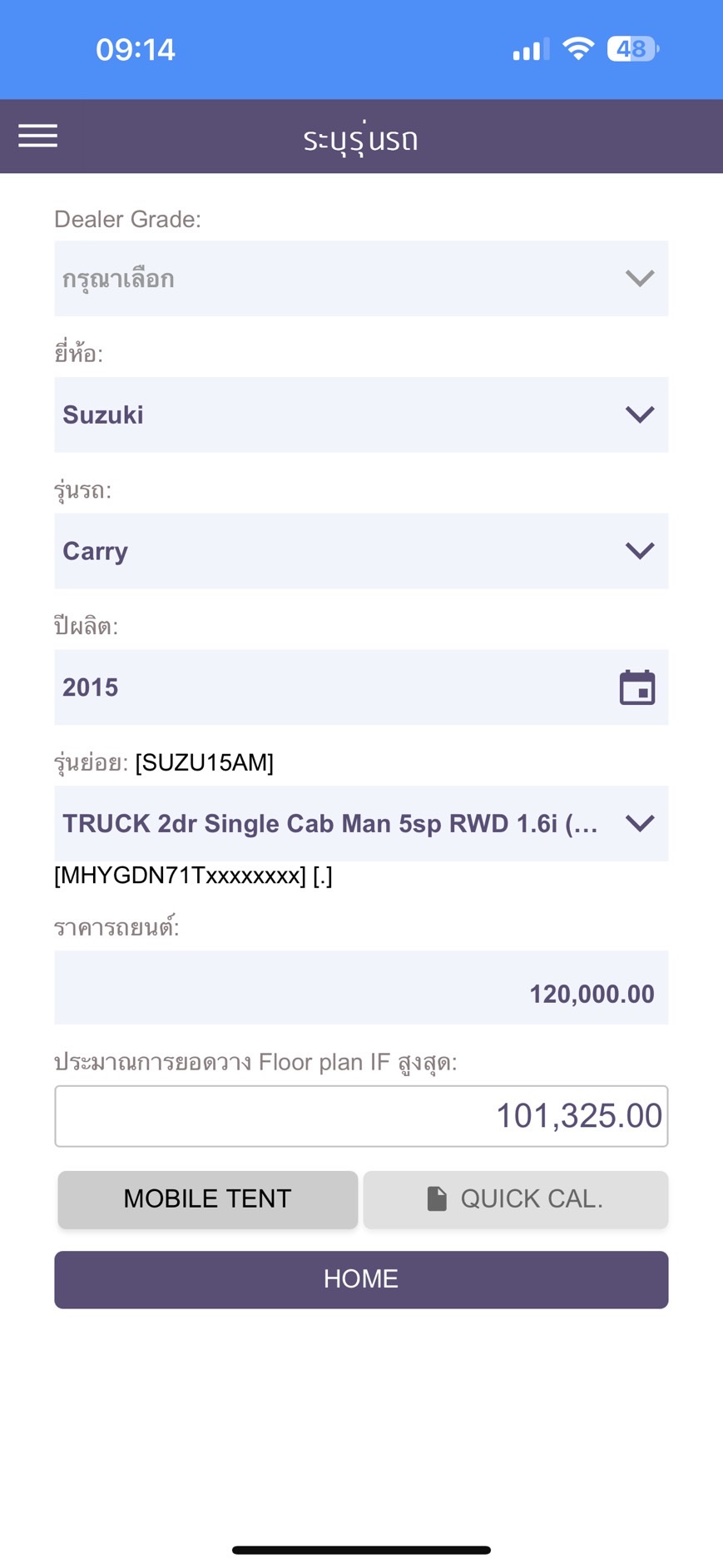
Task: Tap the cellular signal bars icon
Action: [x=530, y=50]
